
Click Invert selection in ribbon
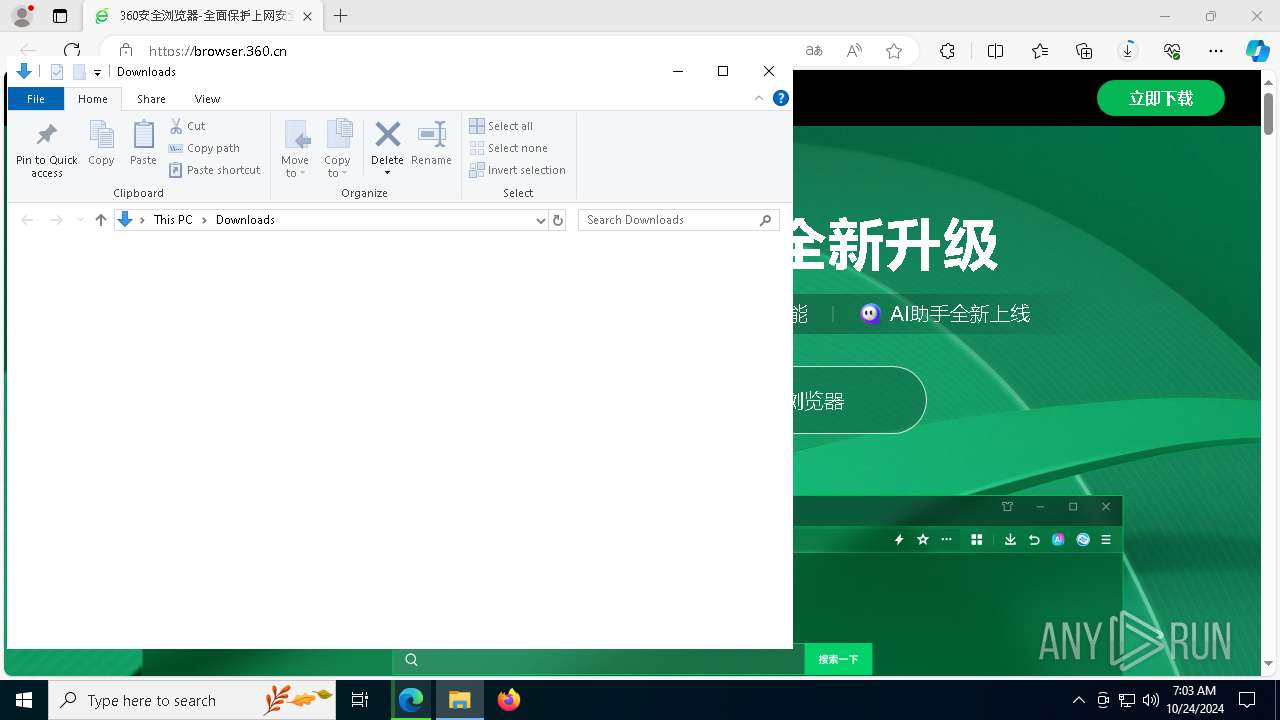click(x=517, y=170)
